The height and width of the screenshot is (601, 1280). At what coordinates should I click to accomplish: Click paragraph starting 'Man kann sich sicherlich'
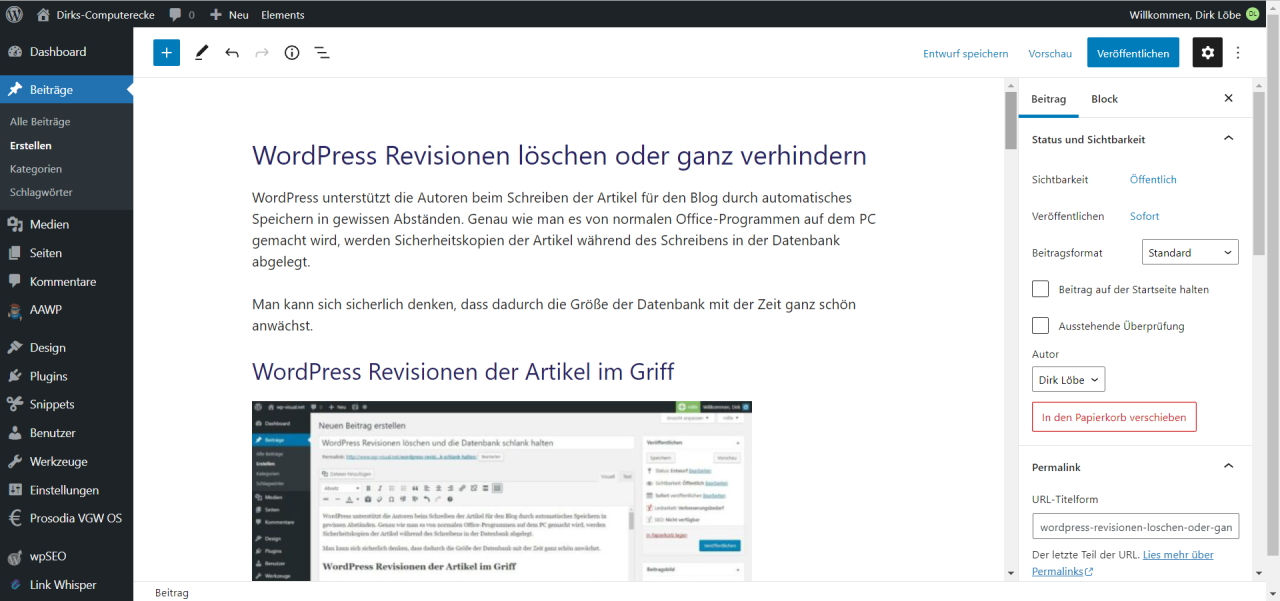click(554, 315)
